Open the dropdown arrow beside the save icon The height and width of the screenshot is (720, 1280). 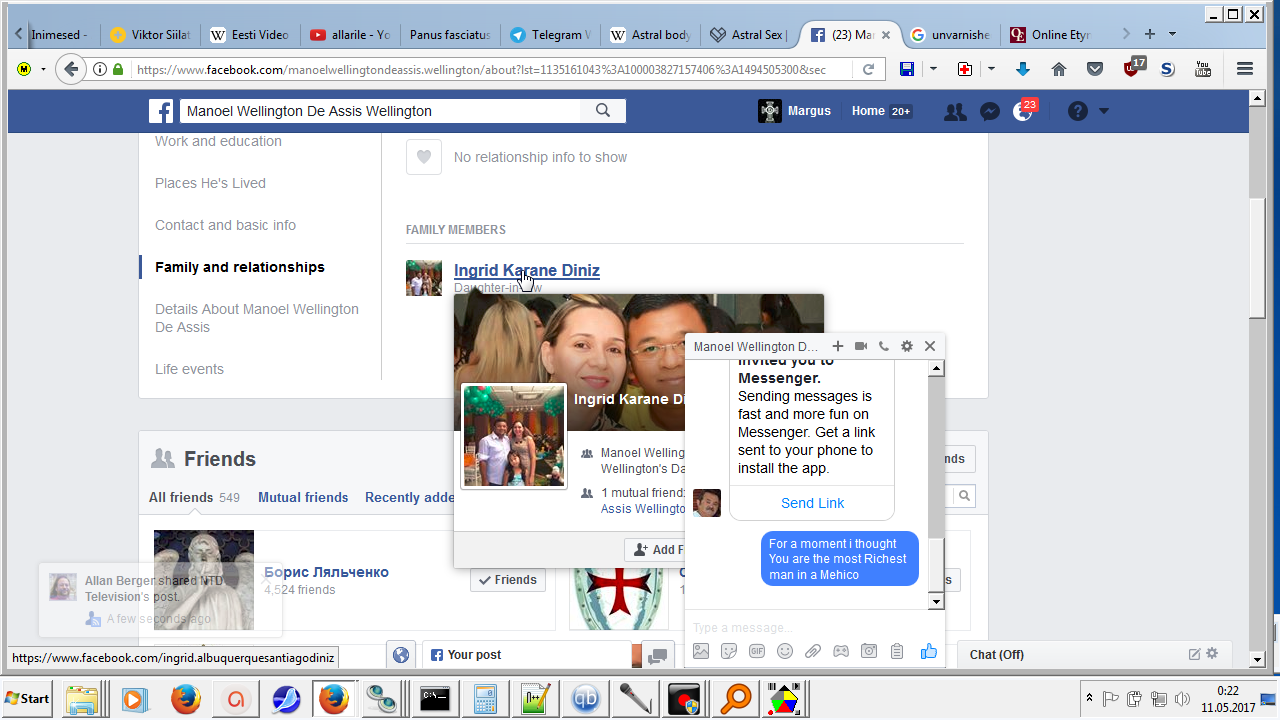click(933, 69)
